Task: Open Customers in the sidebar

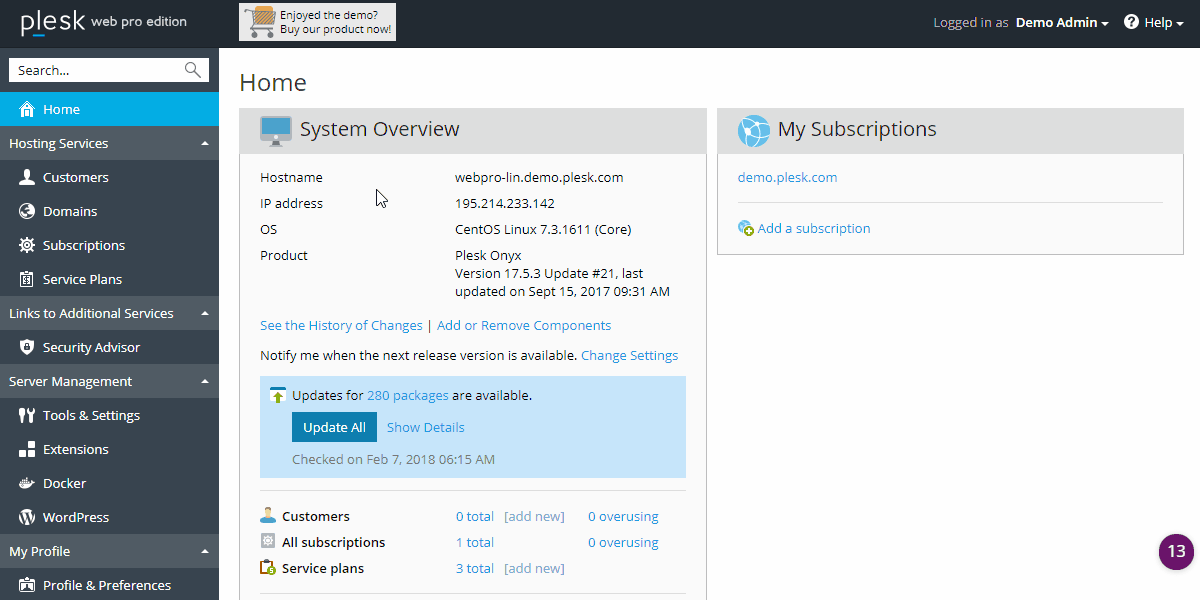Action: pos(109,177)
